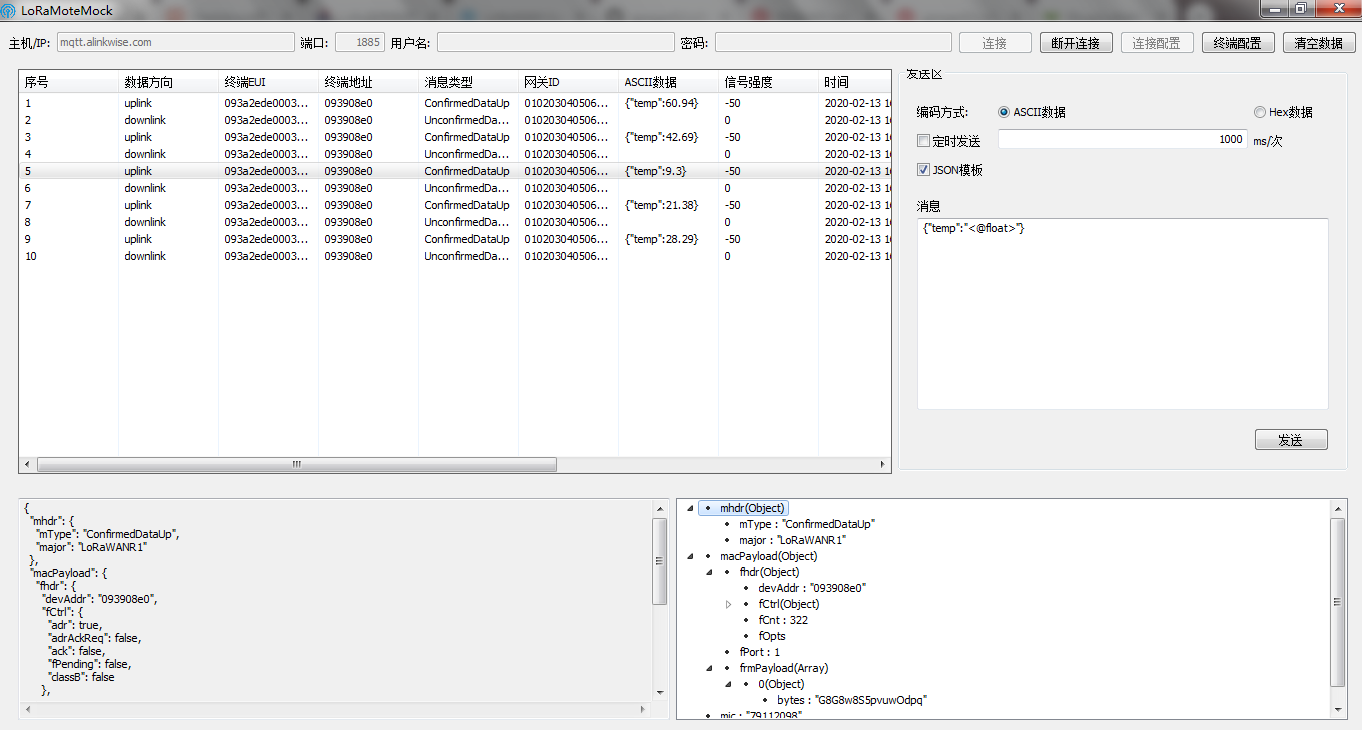The height and width of the screenshot is (730, 1362).
Task: Click the 发送 send button
Action: pos(1291,440)
